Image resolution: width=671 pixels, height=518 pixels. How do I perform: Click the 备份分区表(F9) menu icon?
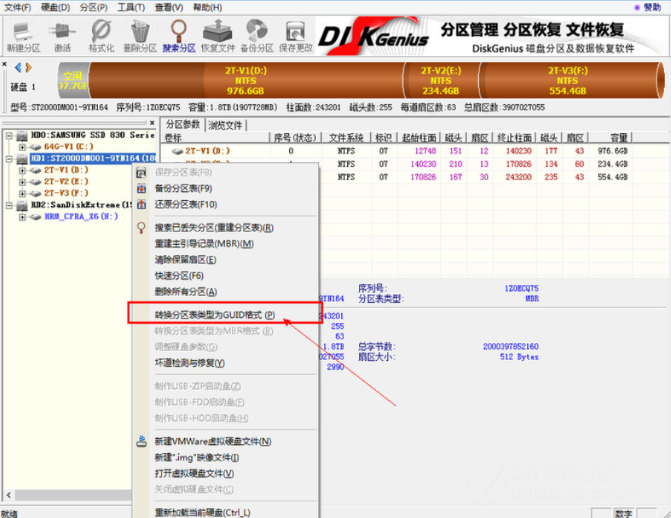pyautogui.click(x=142, y=188)
